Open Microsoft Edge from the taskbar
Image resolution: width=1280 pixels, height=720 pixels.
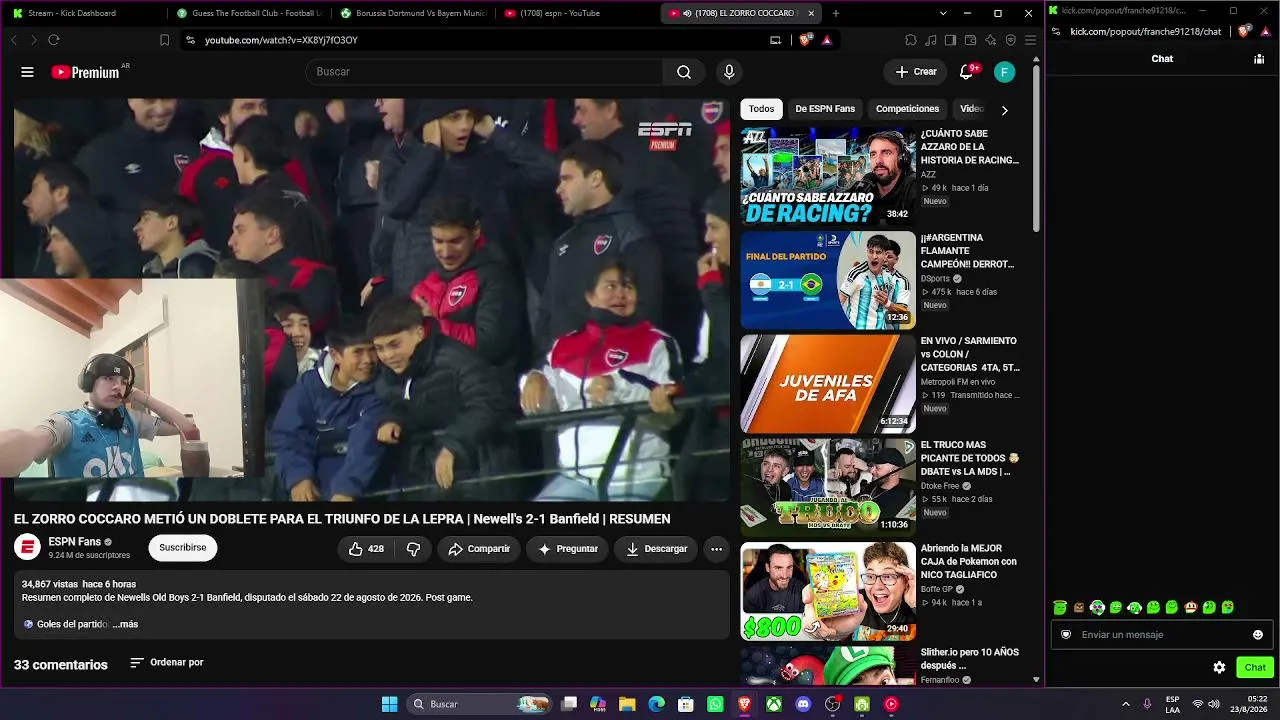pos(656,704)
